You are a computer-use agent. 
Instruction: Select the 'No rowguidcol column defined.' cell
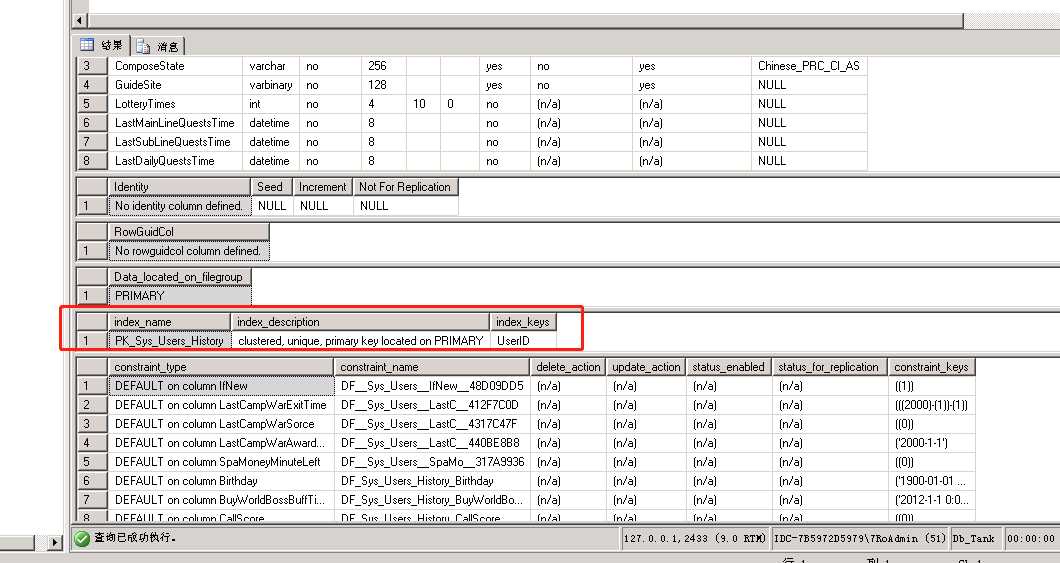[189, 251]
